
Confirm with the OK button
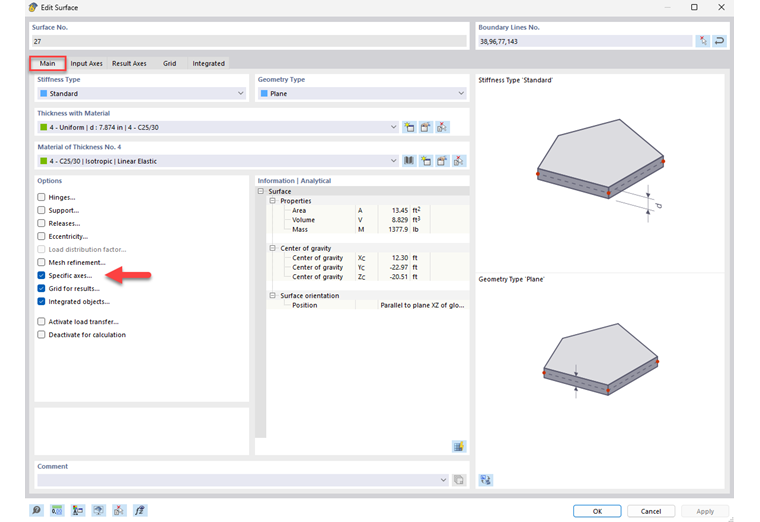click(x=597, y=511)
